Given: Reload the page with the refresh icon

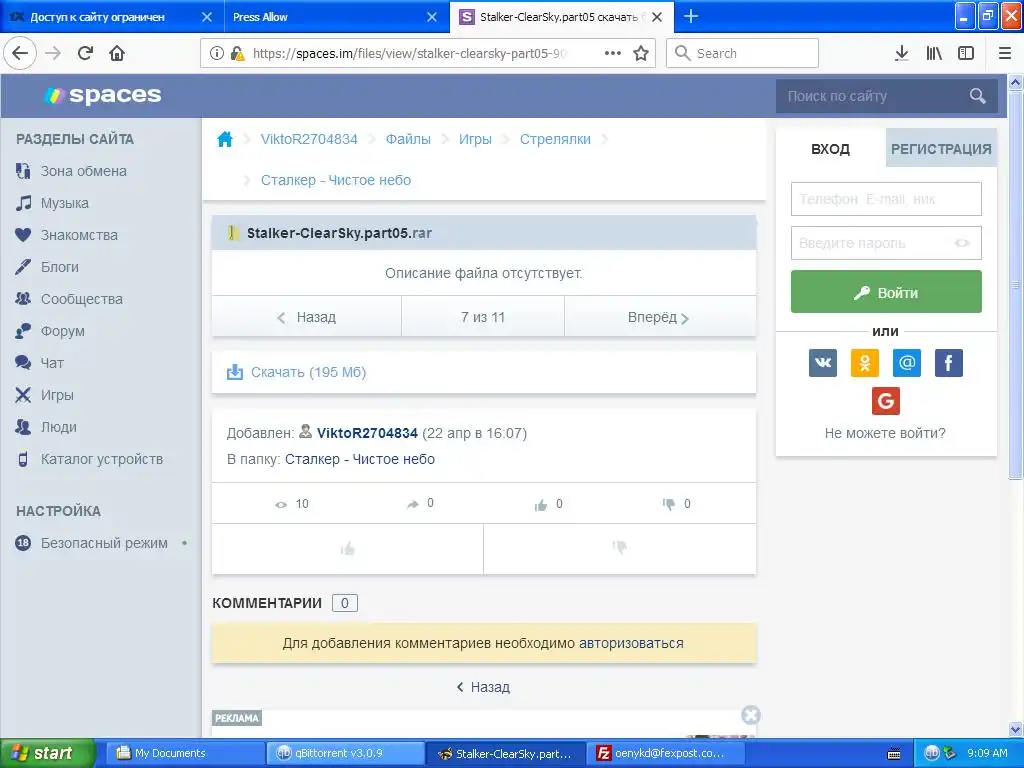Looking at the screenshot, I should click(x=85, y=53).
